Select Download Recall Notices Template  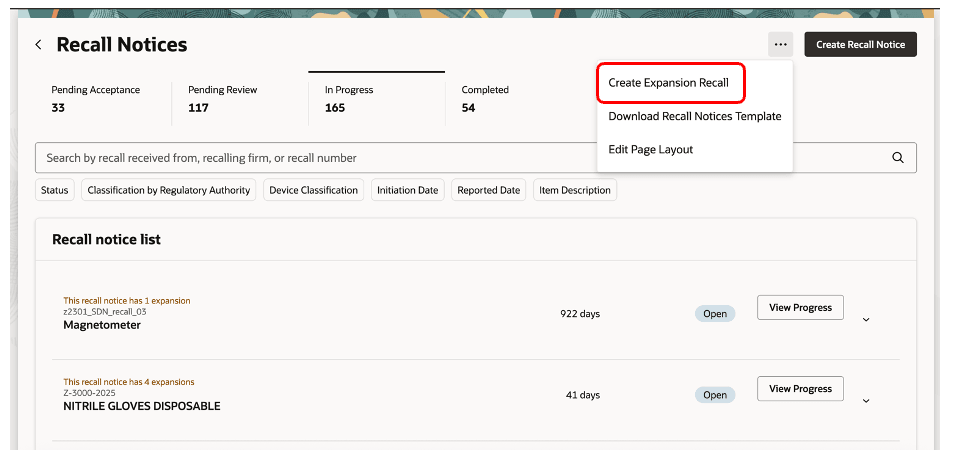pos(694,116)
